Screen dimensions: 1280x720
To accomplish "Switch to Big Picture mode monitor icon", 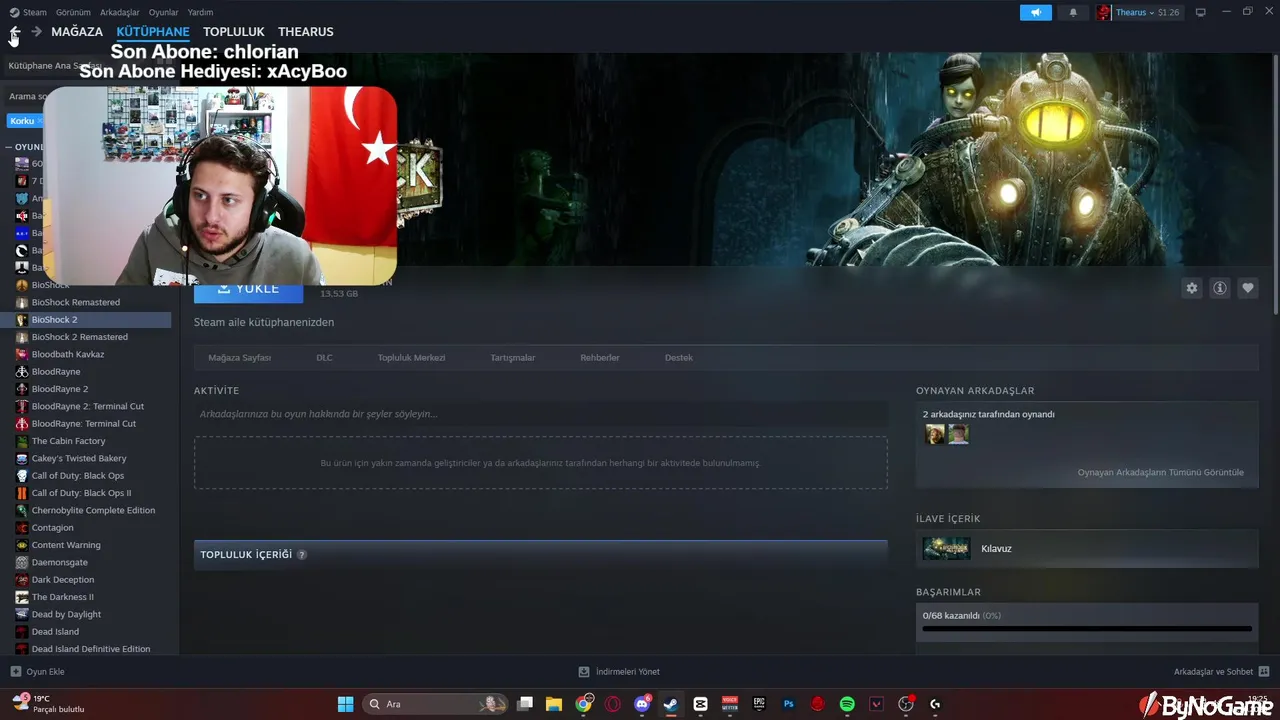I will [x=1201, y=12].
